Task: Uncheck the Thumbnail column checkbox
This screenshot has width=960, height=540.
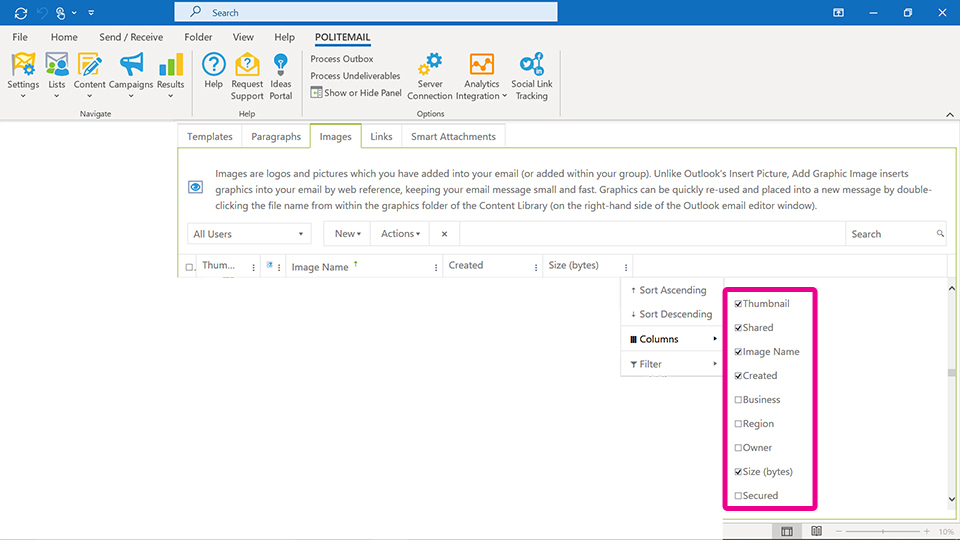Action: tap(738, 304)
